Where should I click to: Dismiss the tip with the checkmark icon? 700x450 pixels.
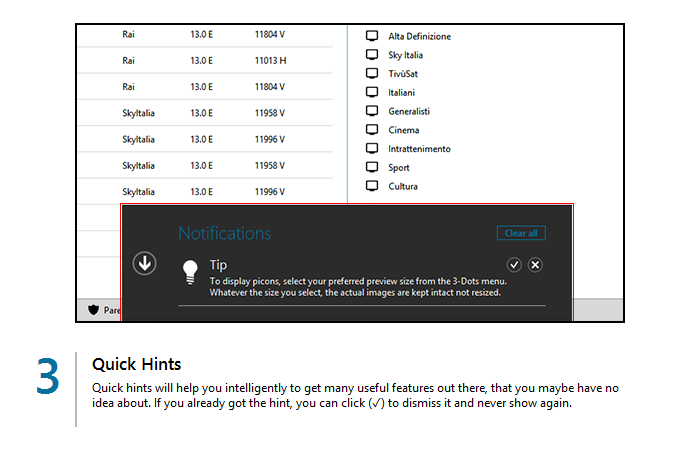[514, 264]
